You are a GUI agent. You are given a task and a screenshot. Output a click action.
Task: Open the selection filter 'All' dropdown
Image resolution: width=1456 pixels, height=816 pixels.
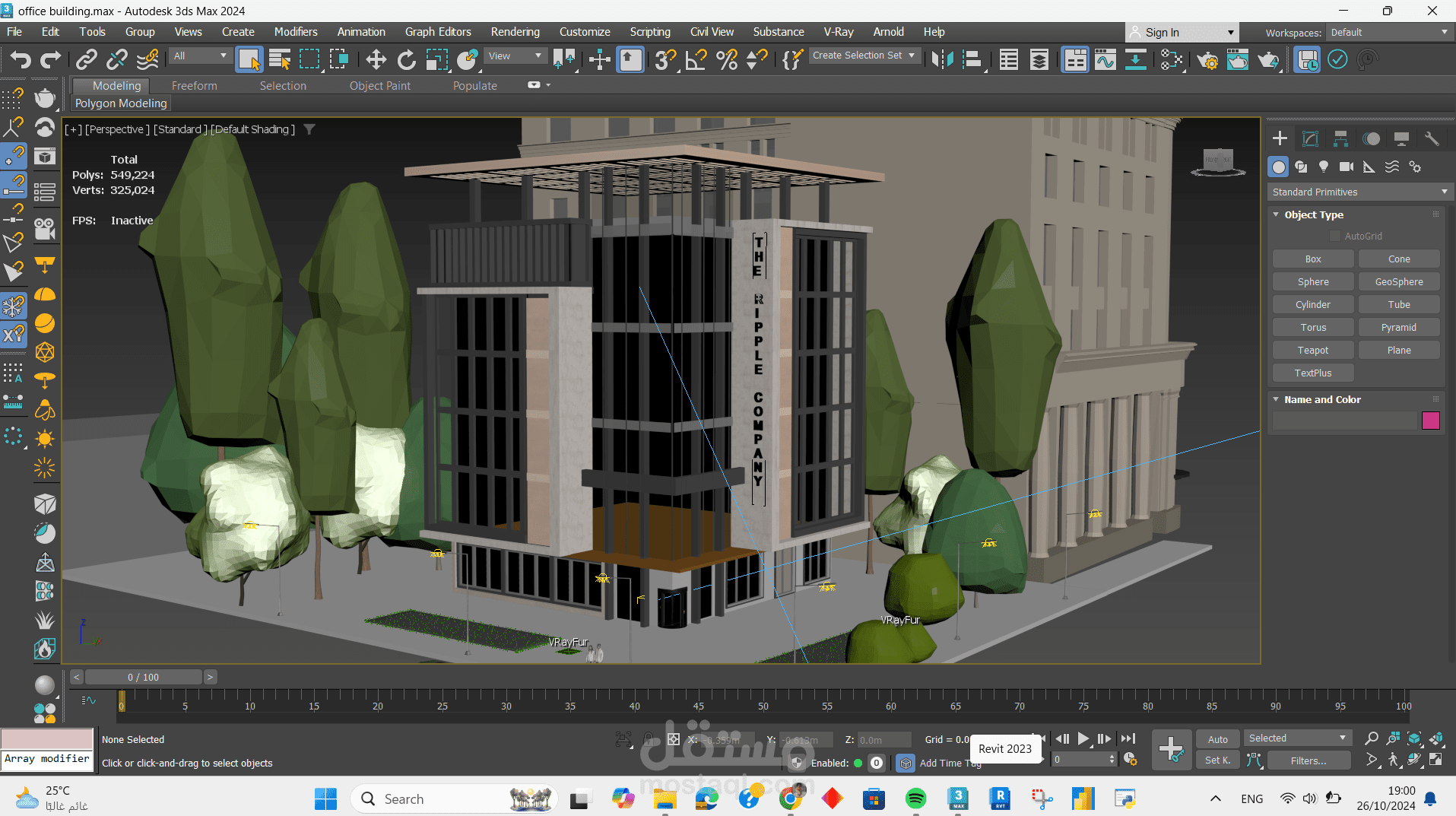tap(200, 56)
